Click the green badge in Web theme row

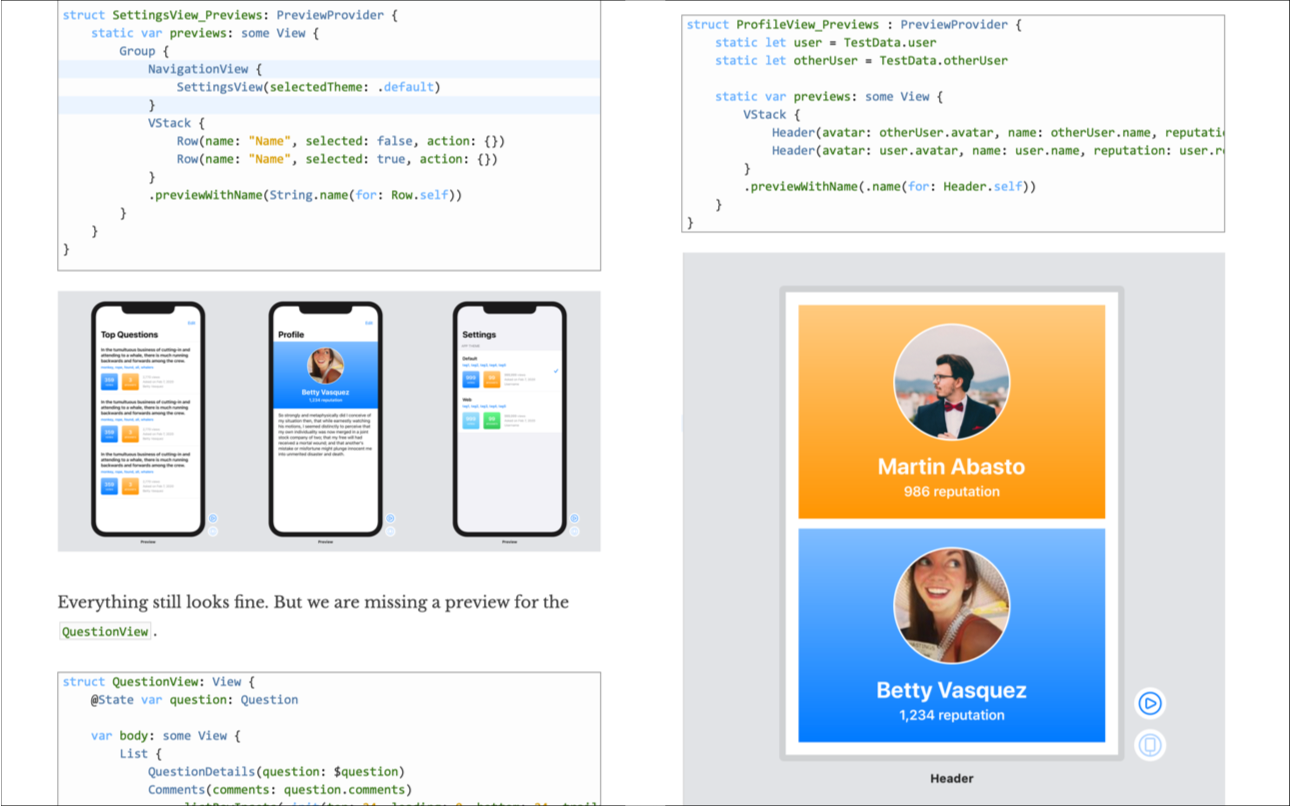[x=491, y=421]
